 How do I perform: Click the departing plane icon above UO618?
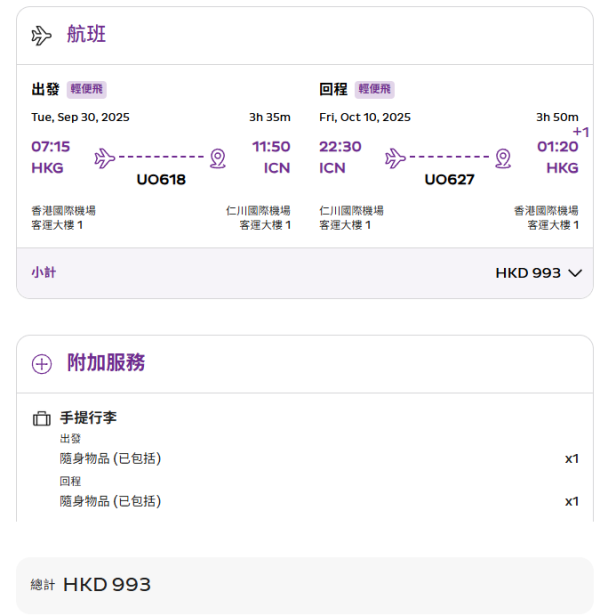pos(105,158)
